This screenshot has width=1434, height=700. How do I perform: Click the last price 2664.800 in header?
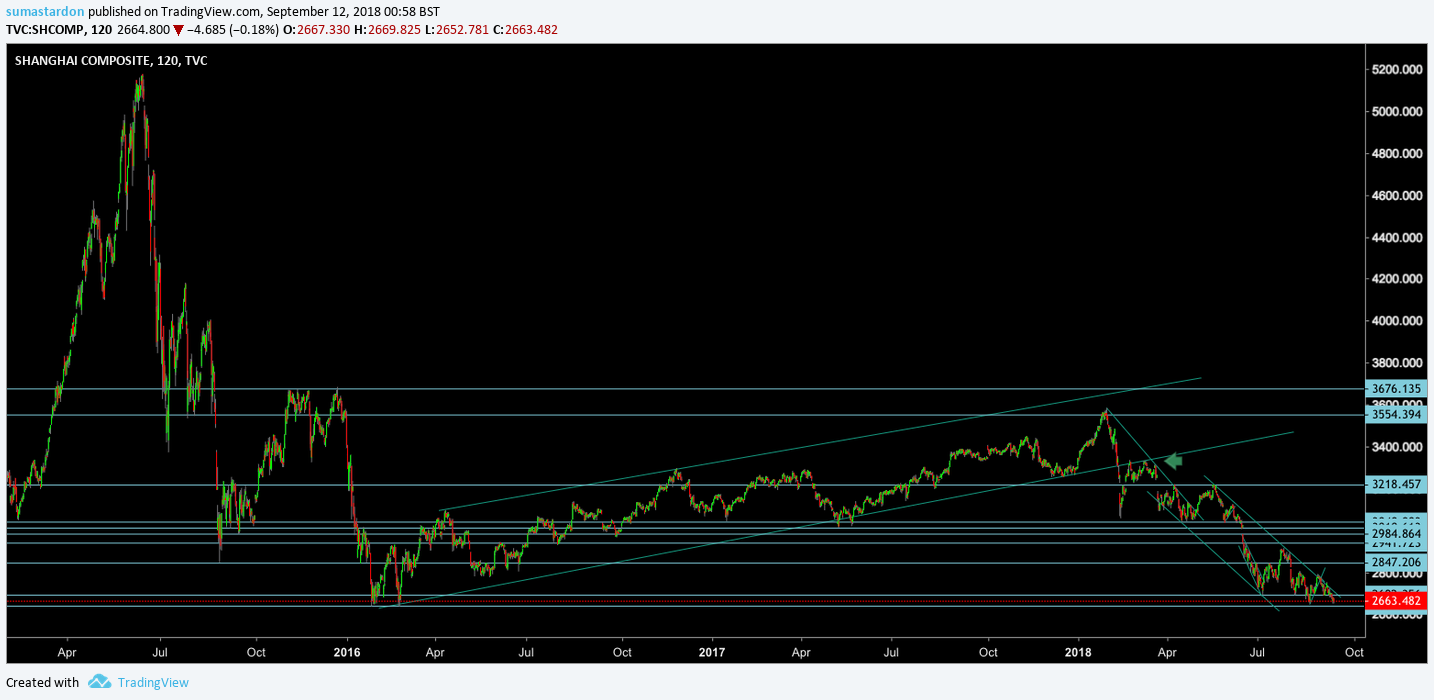coord(144,30)
